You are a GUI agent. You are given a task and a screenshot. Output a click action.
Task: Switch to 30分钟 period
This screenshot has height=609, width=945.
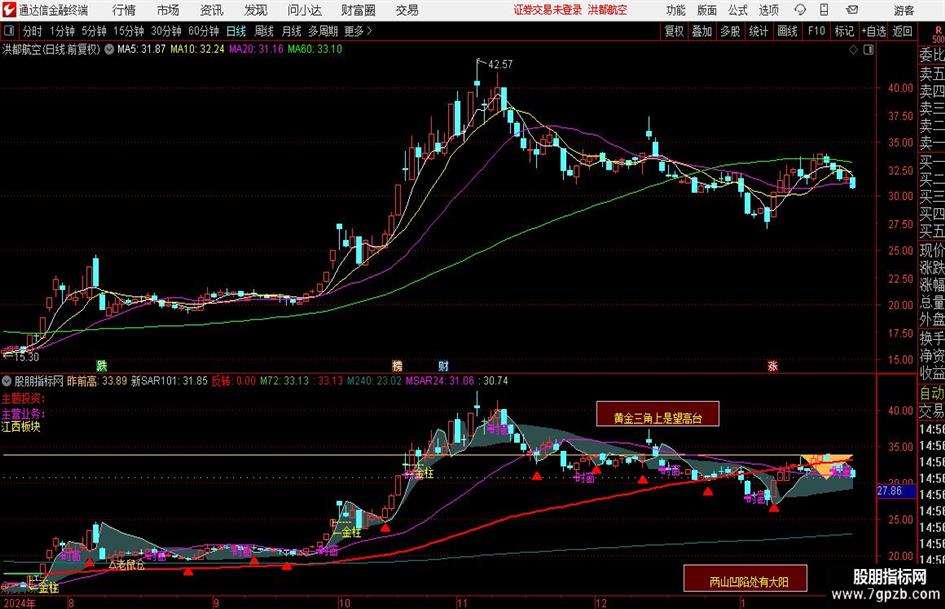166,31
